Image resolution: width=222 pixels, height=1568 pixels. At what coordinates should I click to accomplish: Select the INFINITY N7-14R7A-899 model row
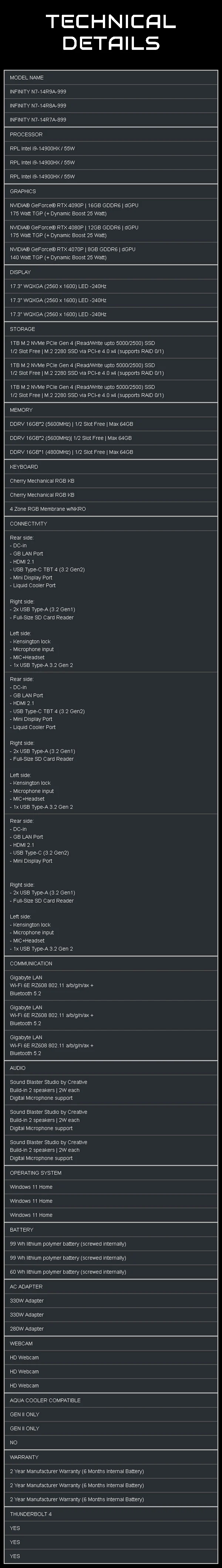click(x=38, y=120)
